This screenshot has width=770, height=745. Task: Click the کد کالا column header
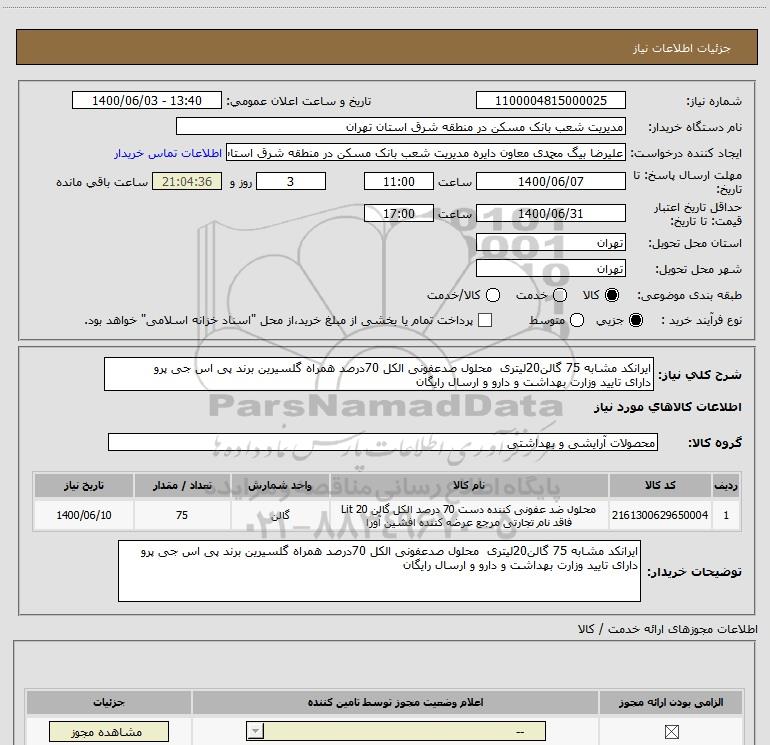click(660, 485)
